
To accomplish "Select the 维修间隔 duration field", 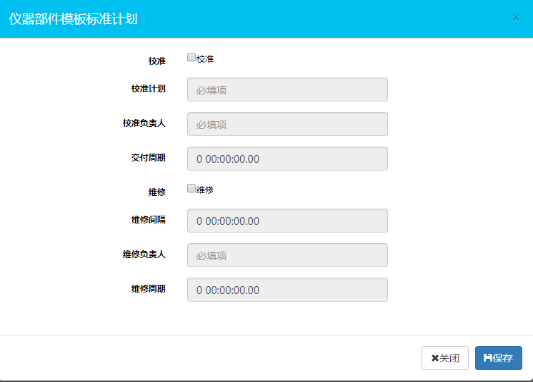I will (287, 221).
